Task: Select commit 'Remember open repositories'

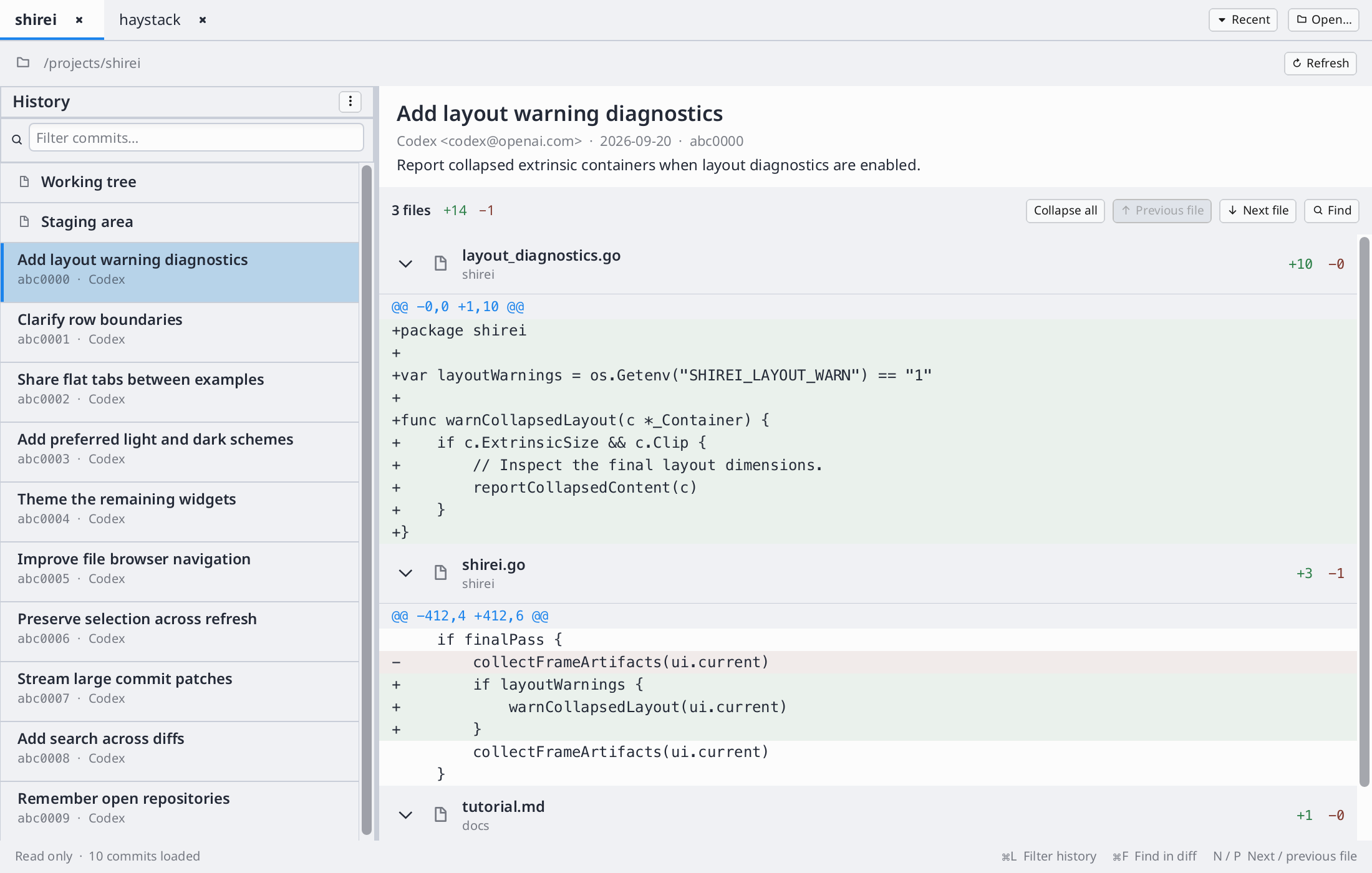Action: pos(180,811)
